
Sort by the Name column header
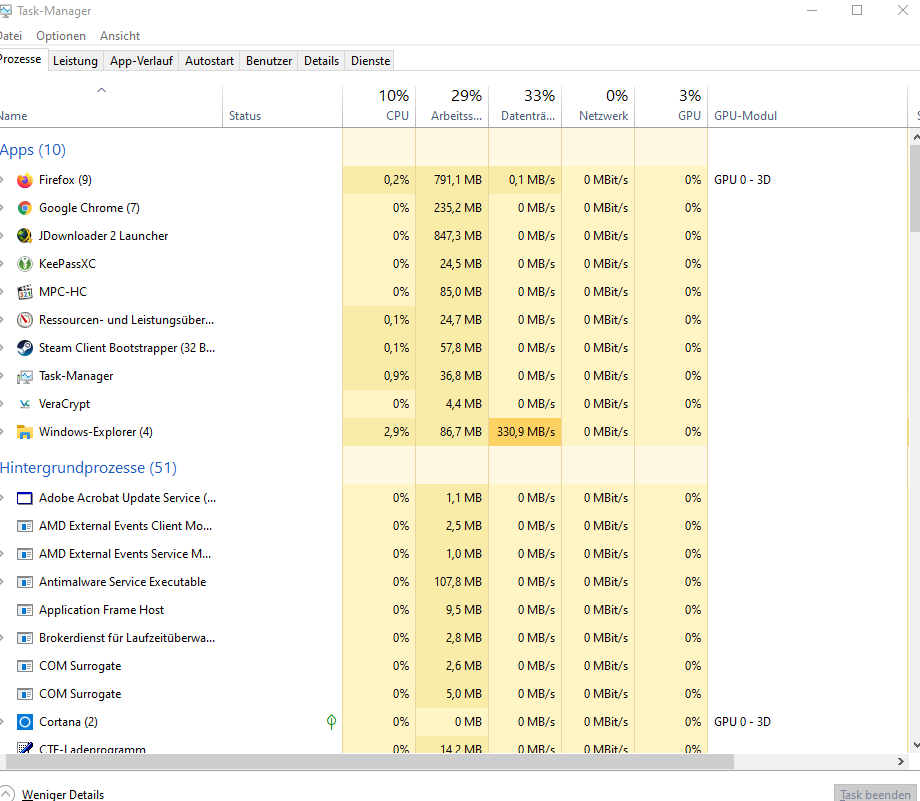tap(110, 106)
